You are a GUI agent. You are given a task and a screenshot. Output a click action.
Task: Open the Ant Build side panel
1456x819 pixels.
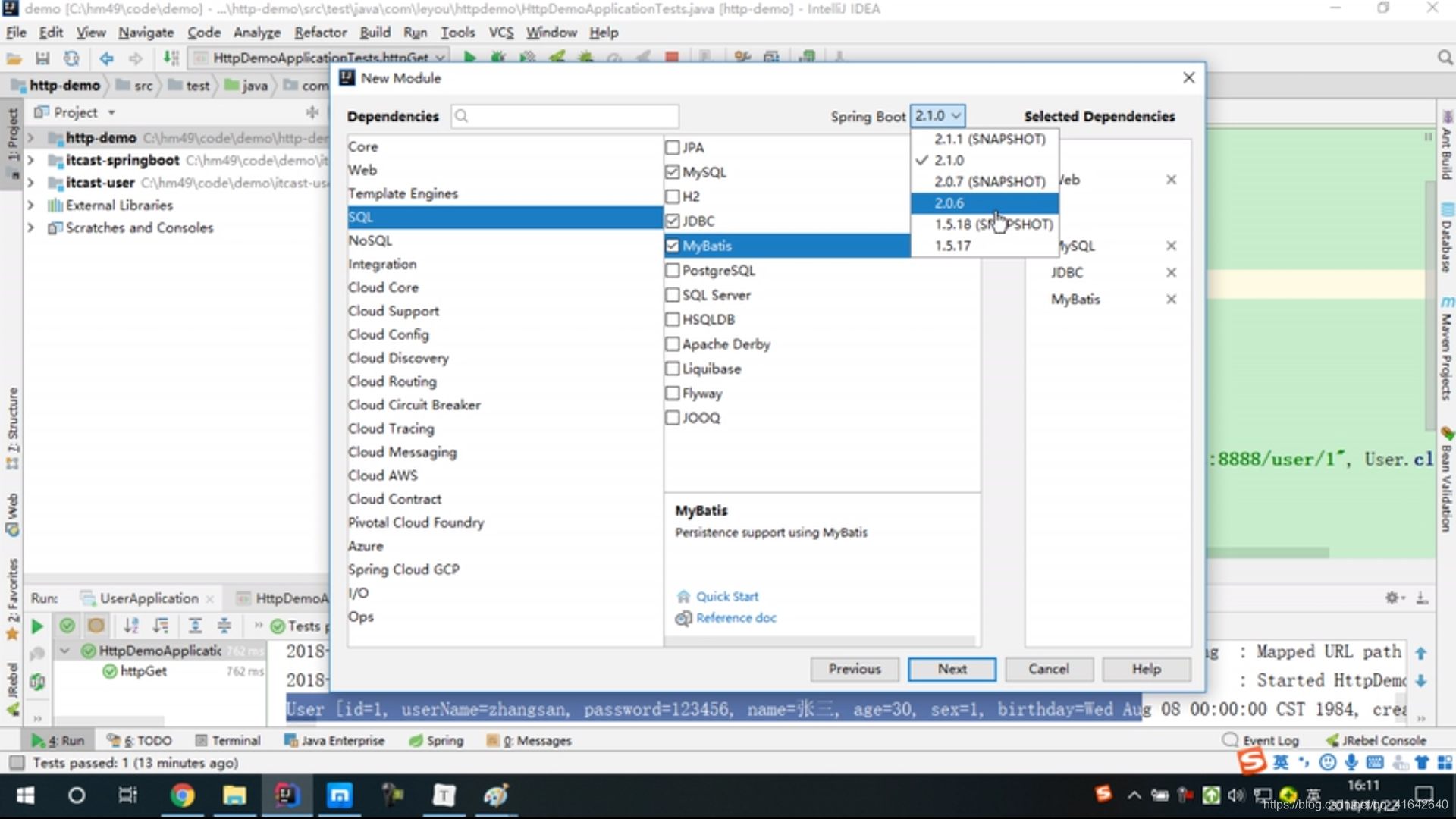coord(1446,146)
